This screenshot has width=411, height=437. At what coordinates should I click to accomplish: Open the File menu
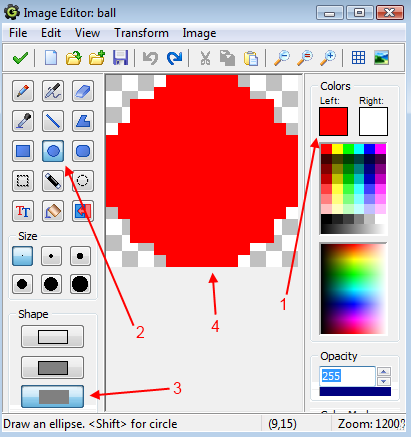[x=18, y=33]
